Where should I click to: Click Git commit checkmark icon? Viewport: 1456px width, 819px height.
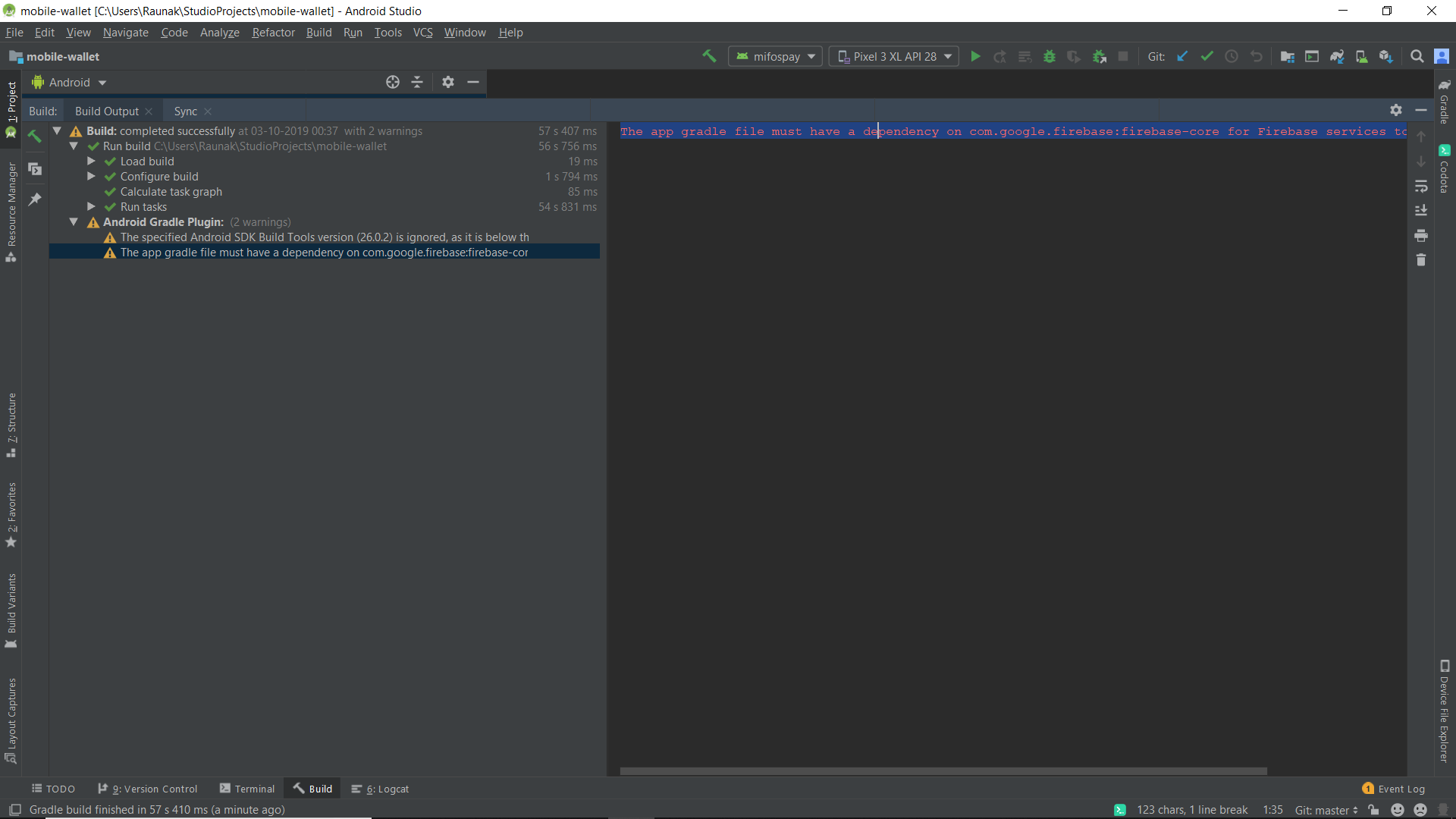1207,56
